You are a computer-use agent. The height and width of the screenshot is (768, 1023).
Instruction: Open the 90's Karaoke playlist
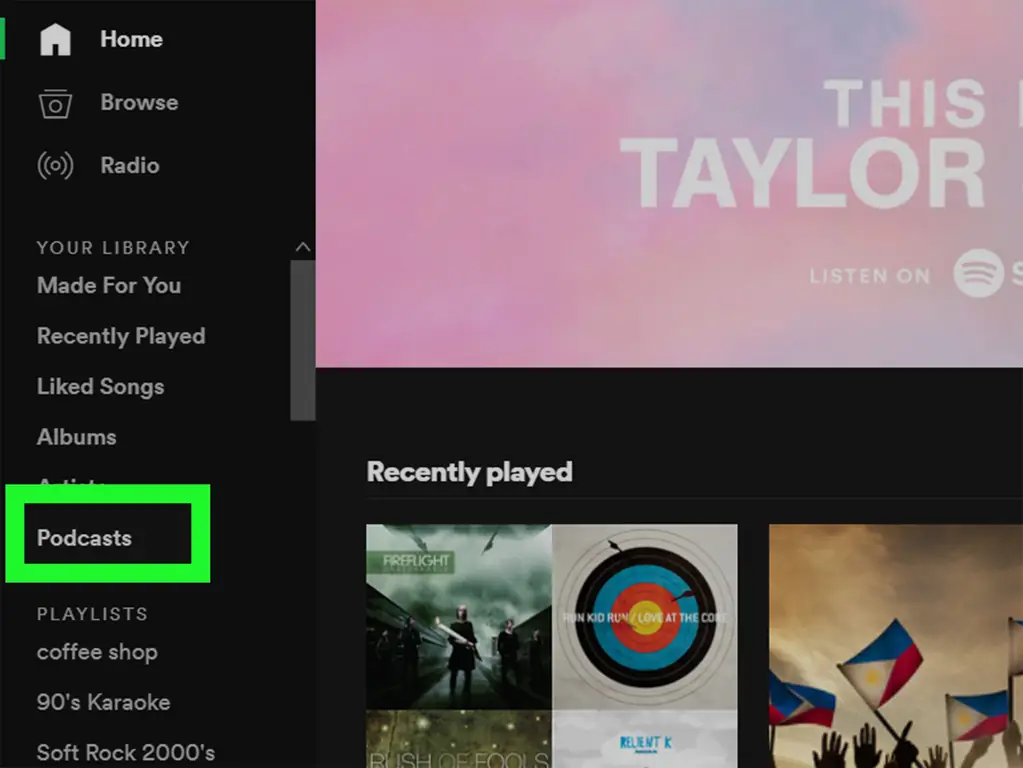click(104, 702)
